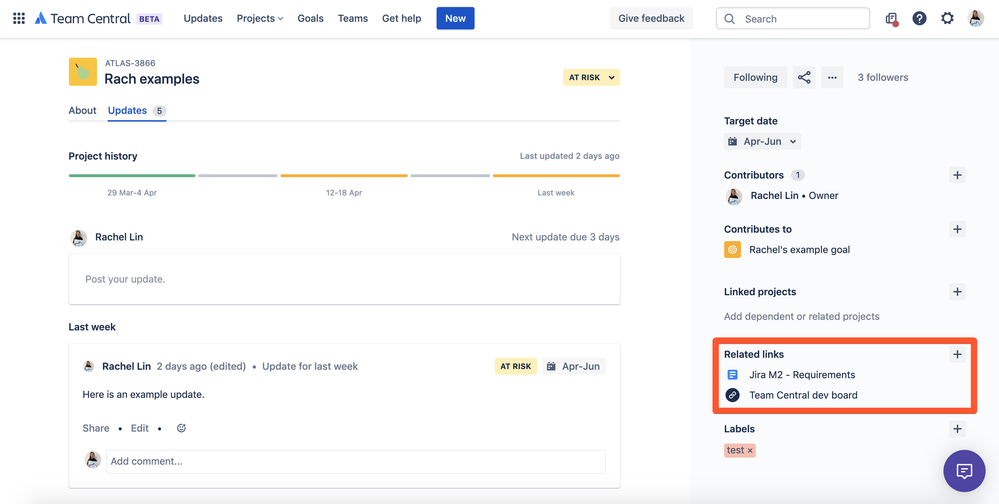Screen dimensions: 999x504
Task: Add an emoji reaction to the update
Action: pos(181,428)
